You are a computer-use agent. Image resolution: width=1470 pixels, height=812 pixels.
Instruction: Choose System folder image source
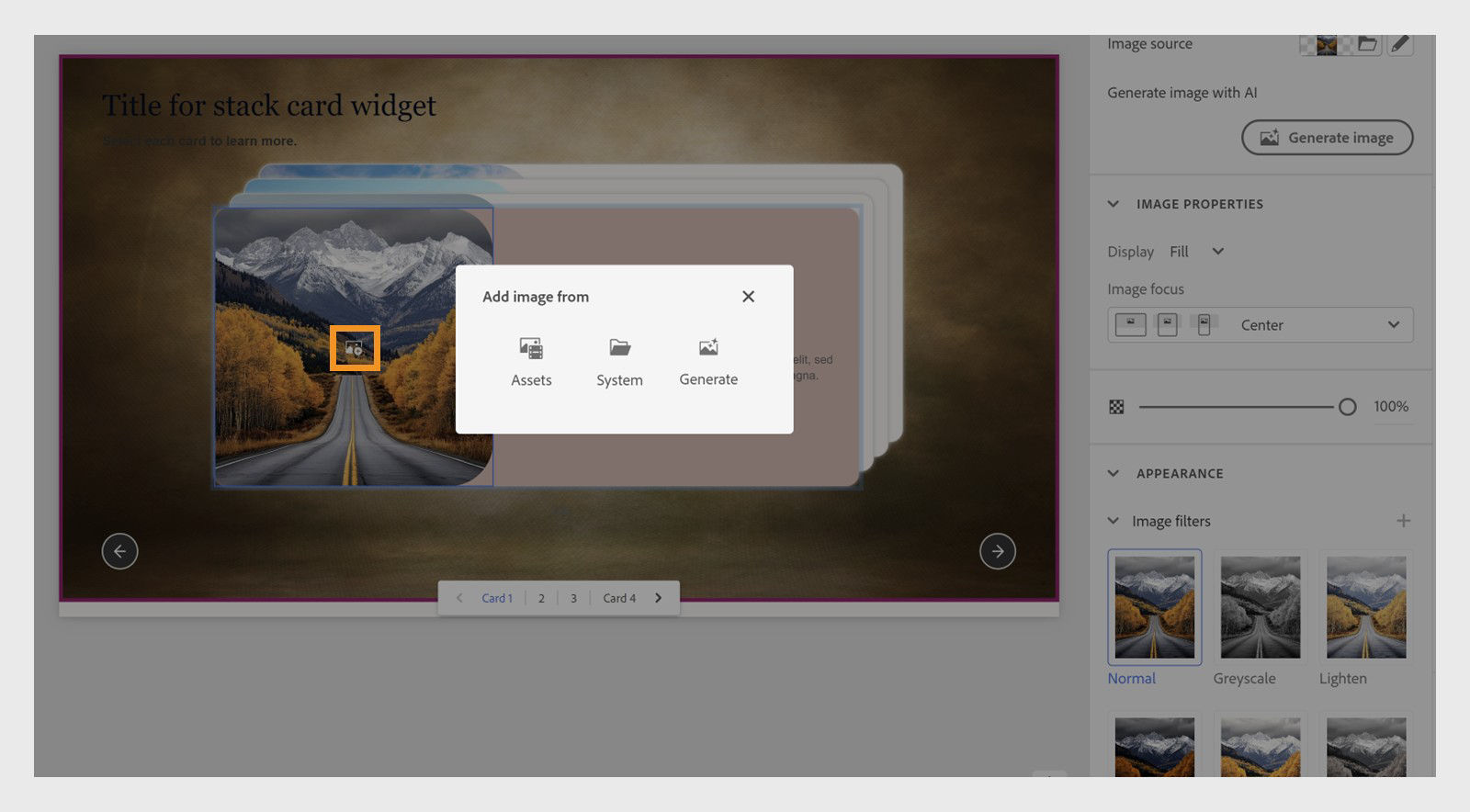[x=619, y=362]
